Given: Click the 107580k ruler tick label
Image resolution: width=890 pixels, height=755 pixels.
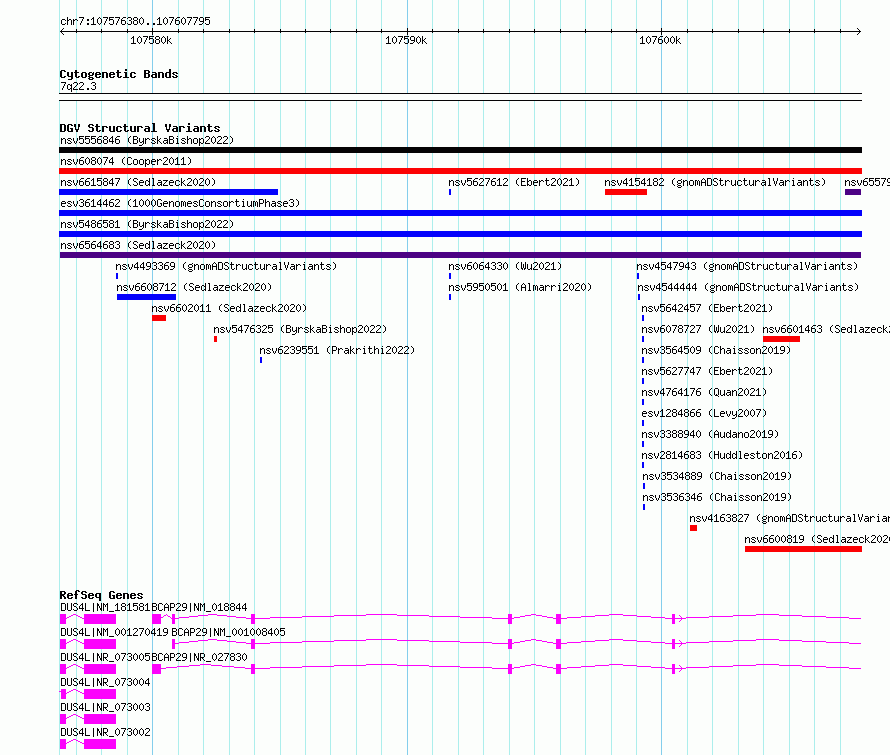Looking at the screenshot, I should click(151, 40).
